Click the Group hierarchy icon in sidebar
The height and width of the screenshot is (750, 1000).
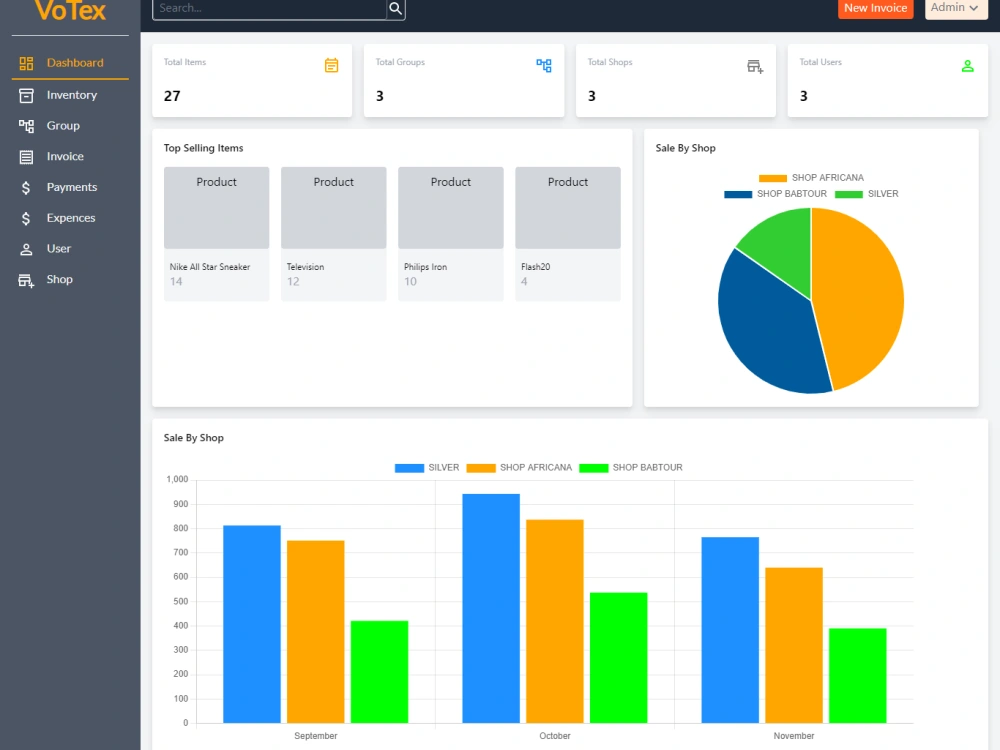[26, 126]
